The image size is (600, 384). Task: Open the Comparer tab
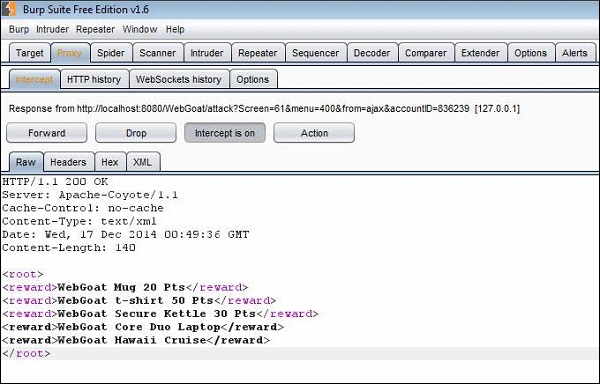[426, 53]
